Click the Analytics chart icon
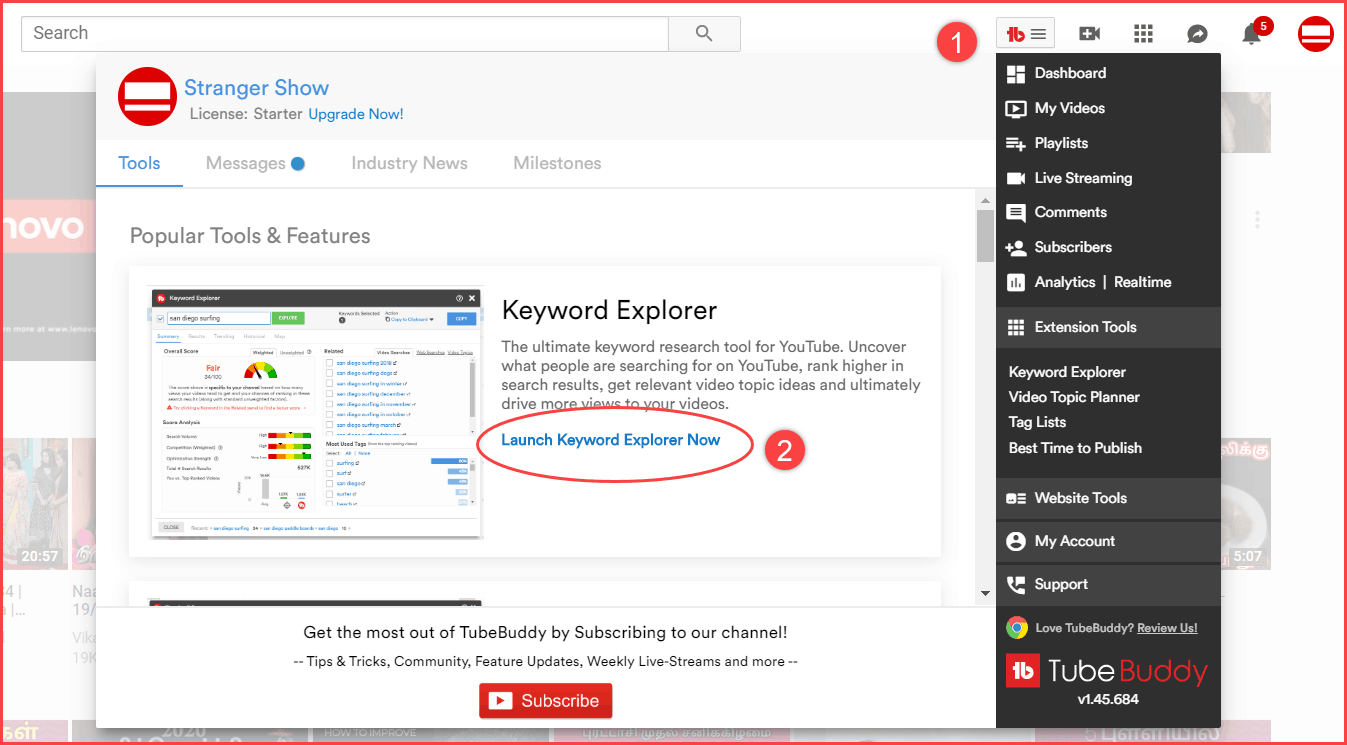 click(x=1016, y=283)
